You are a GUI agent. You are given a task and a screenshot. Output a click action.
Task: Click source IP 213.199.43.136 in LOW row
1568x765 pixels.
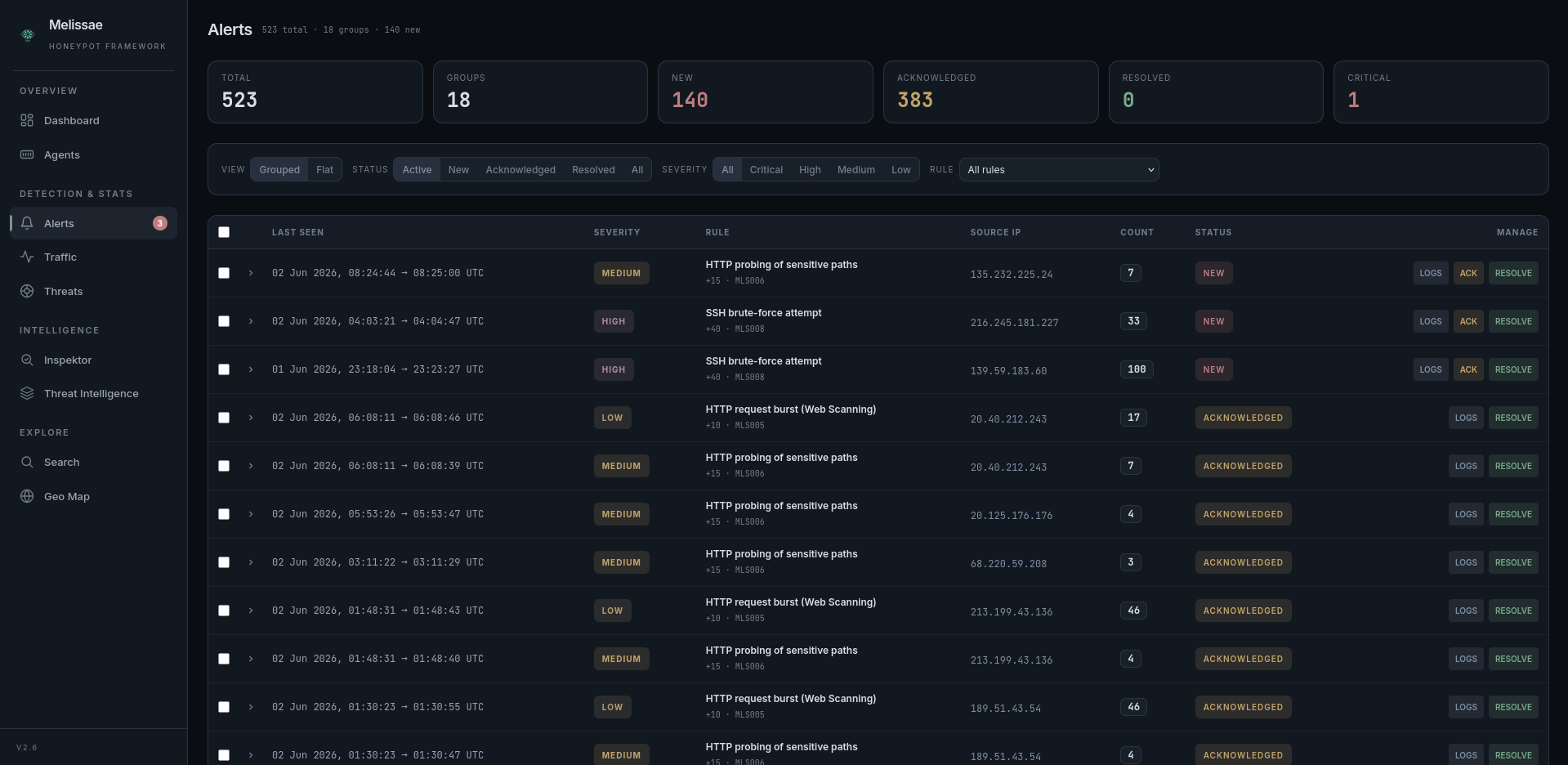click(x=1012, y=611)
